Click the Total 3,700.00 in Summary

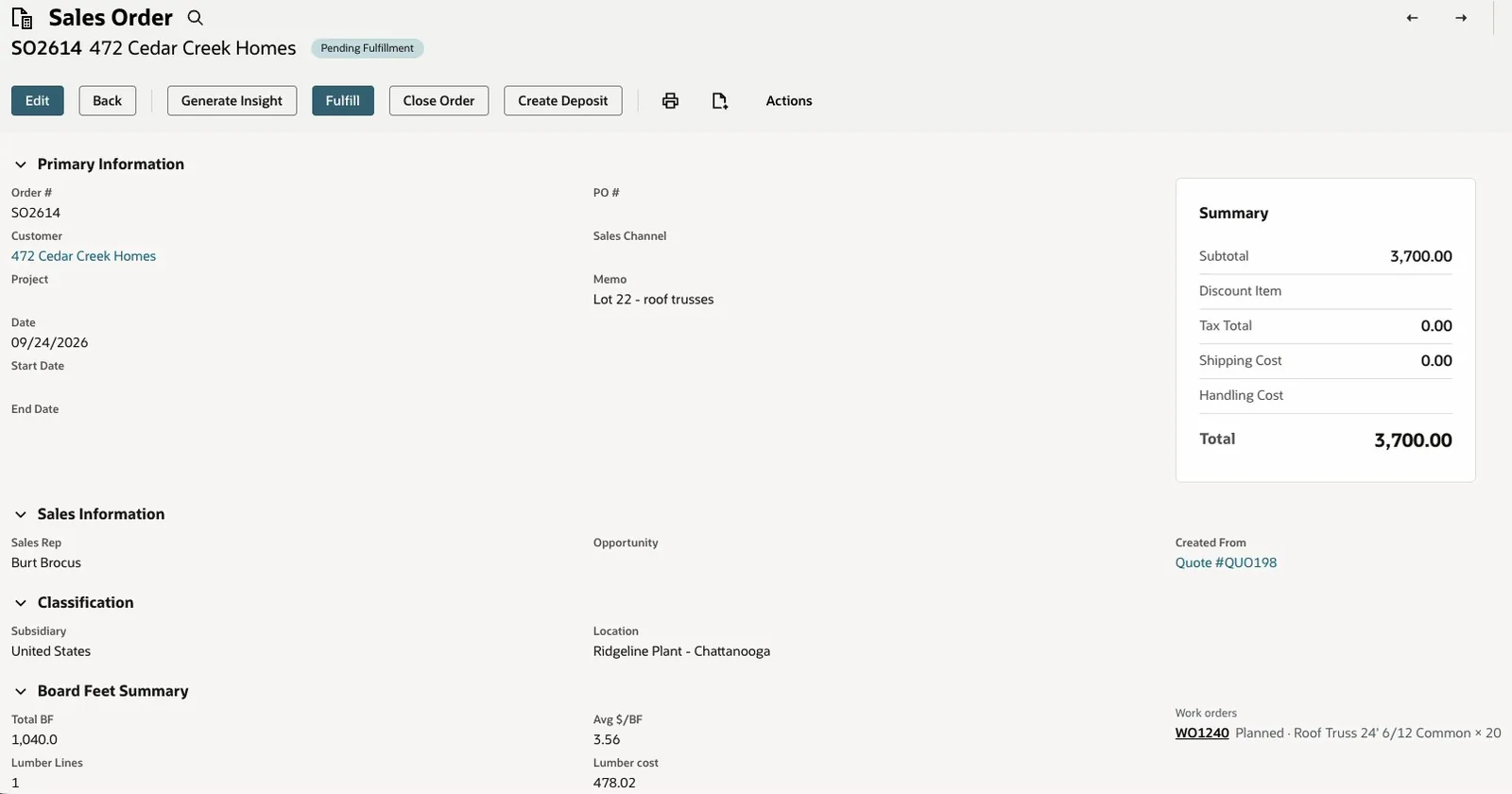[1413, 440]
